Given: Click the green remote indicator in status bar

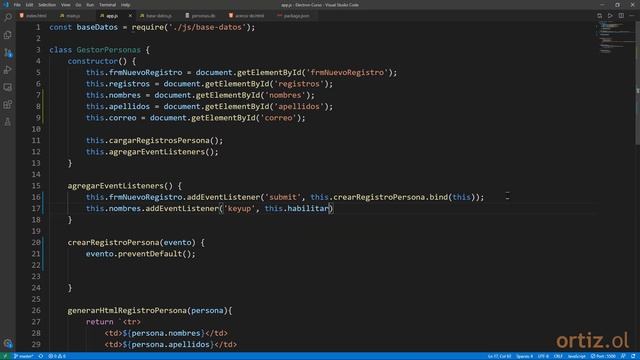Looking at the screenshot, I should point(4,356).
